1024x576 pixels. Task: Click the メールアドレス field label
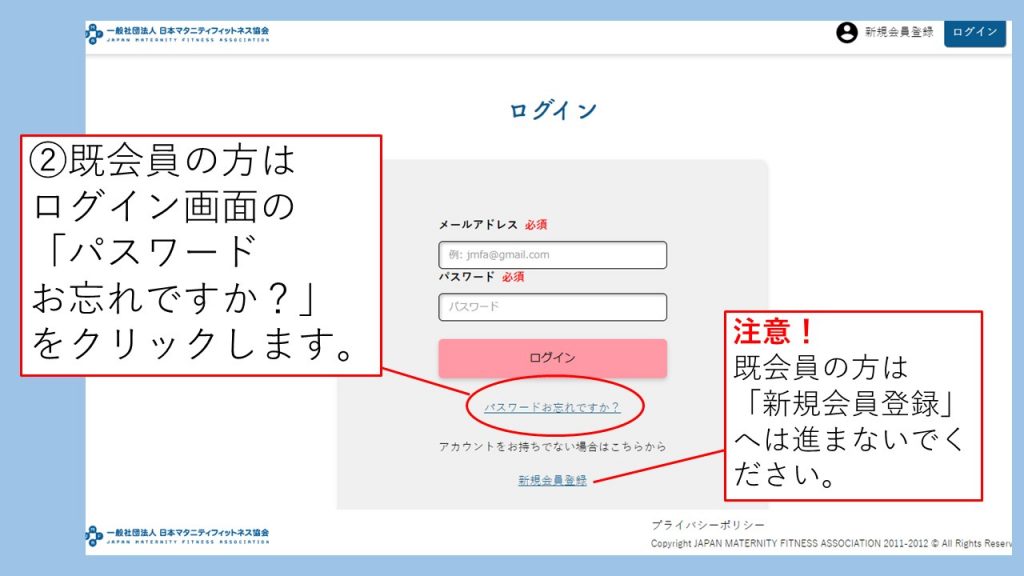(x=478, y=225)
